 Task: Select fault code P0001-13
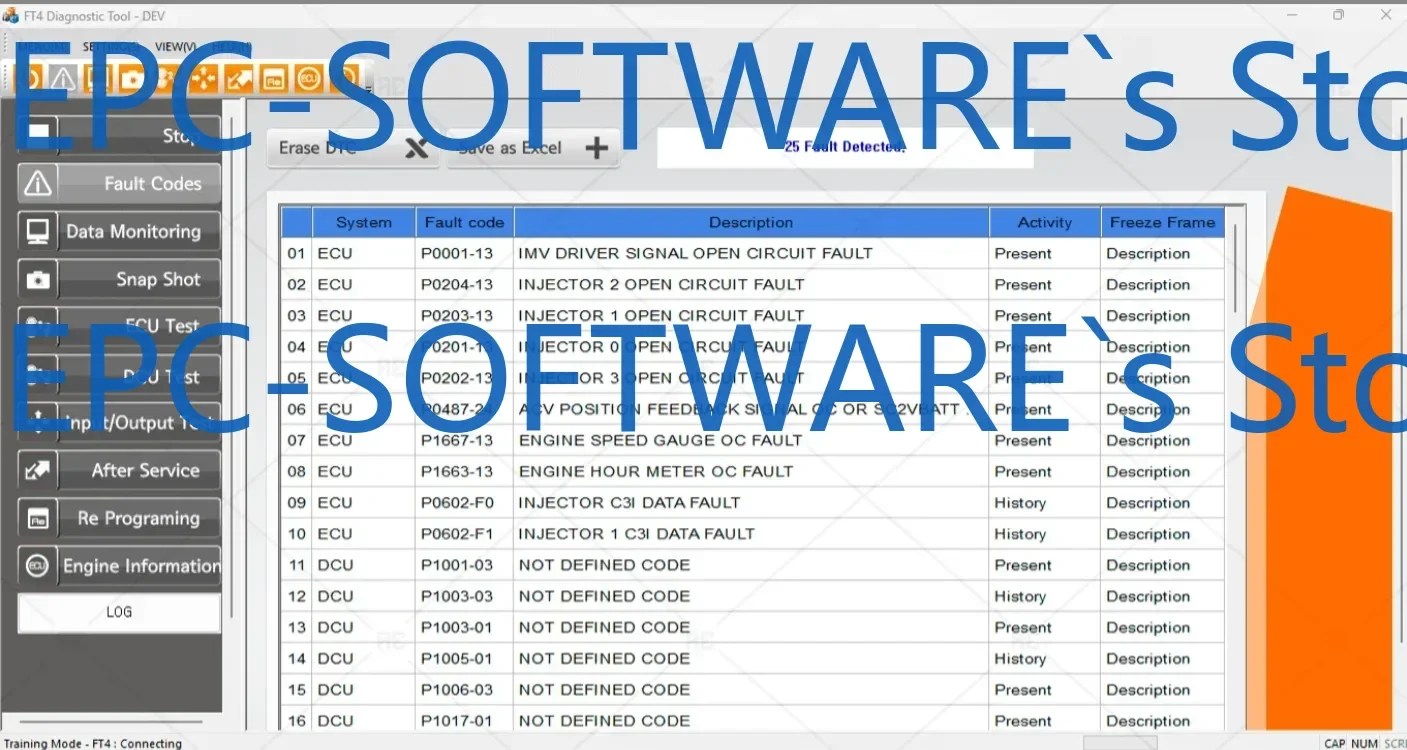(457, 253)
